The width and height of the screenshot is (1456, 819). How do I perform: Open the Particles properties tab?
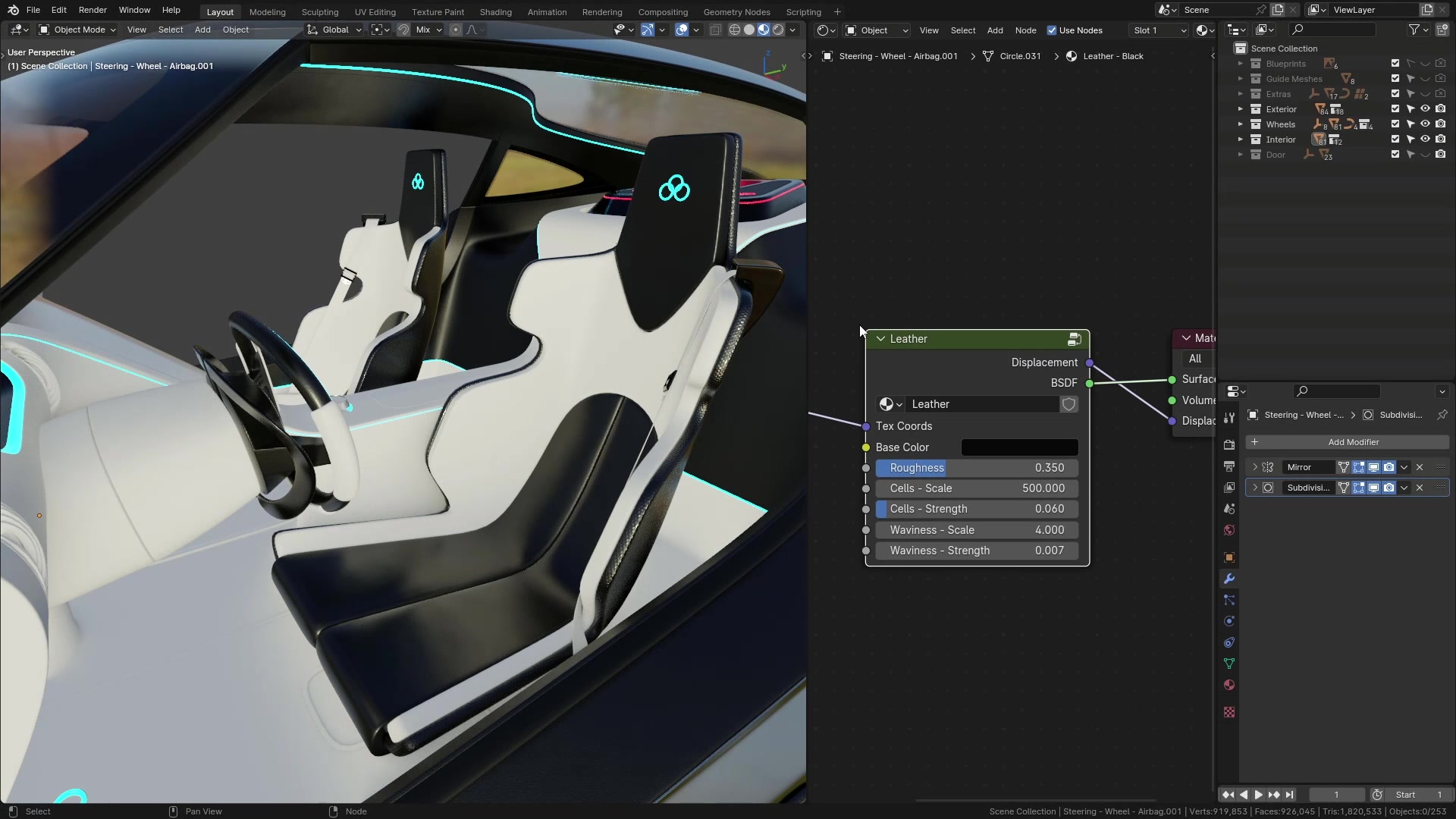[1229, 600]
